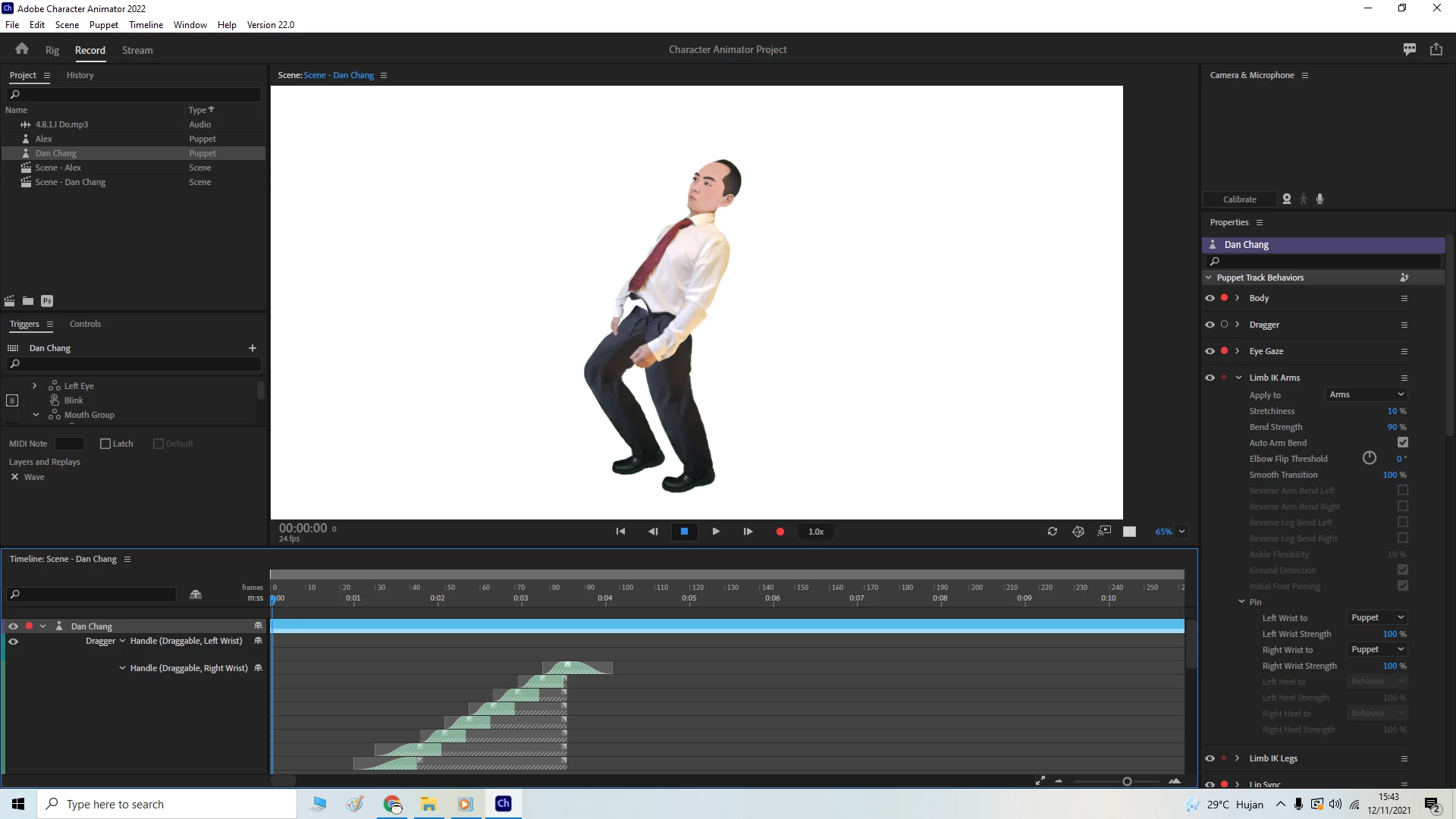
Task: Add new trigger with plus icon
Action: pos(253,348)
